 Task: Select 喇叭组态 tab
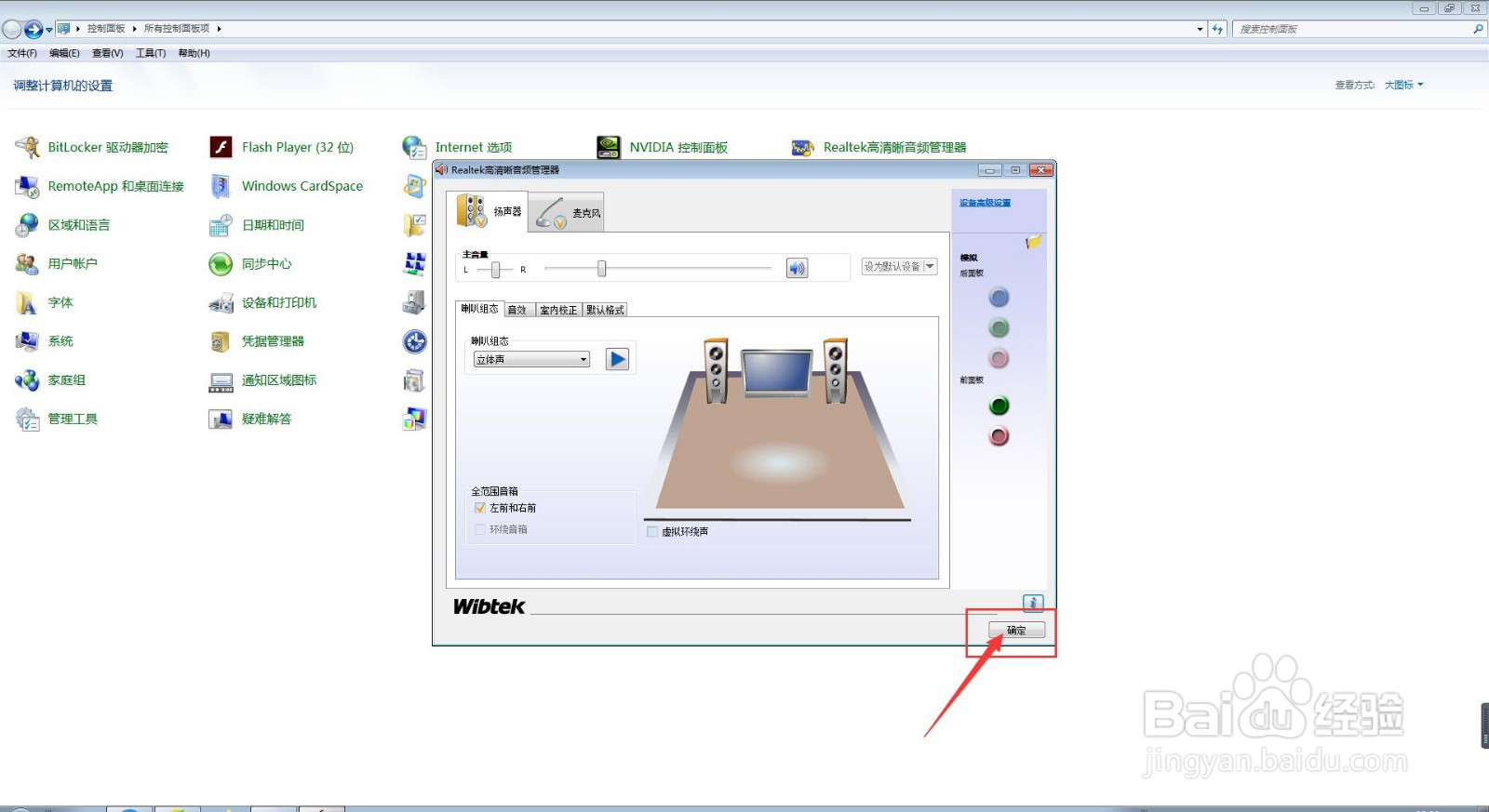480,309
